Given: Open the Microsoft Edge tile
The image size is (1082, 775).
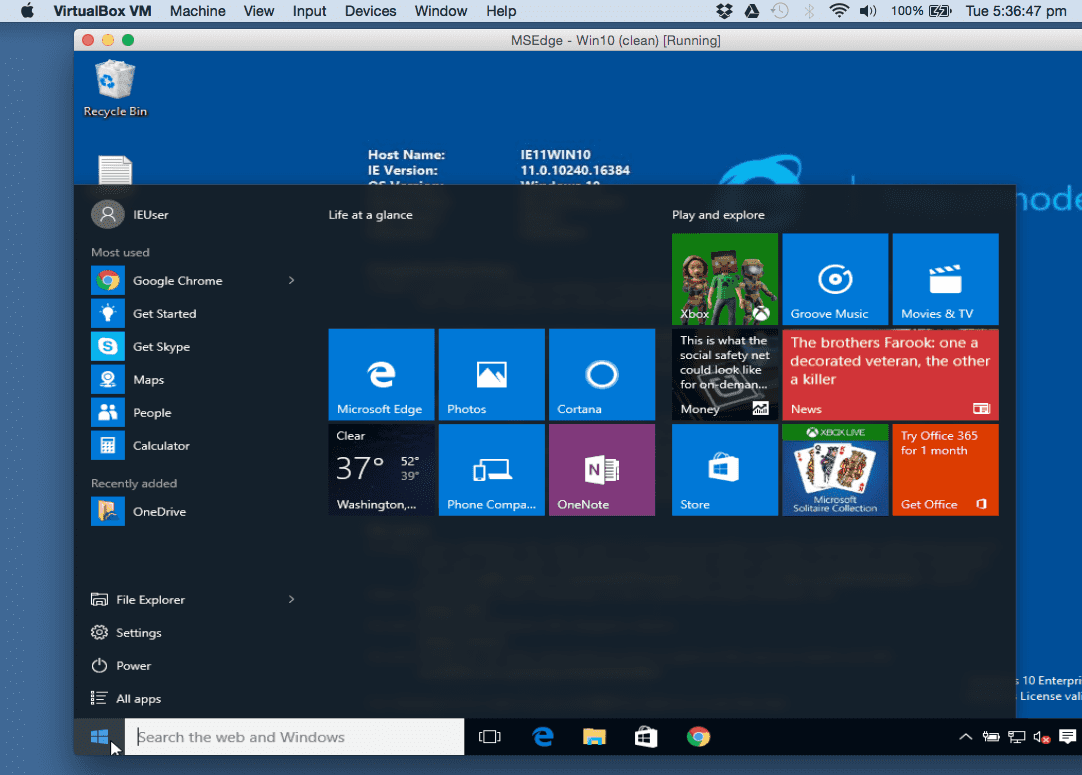Looking at the screenshot, I should pyautogui.click(x=381, y=374).
